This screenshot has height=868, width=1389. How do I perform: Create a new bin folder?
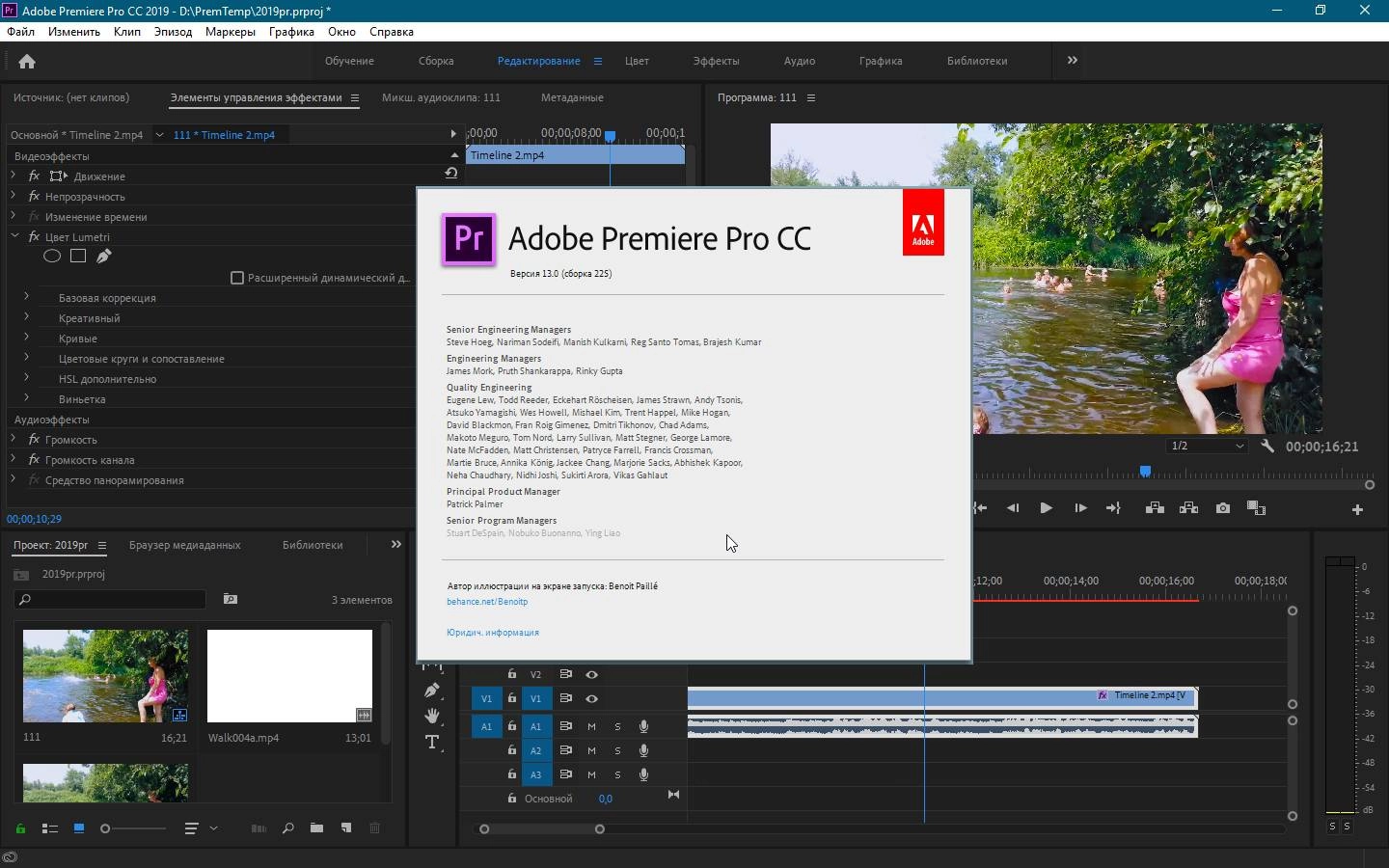pyautogui.click(x=316, y=828)
